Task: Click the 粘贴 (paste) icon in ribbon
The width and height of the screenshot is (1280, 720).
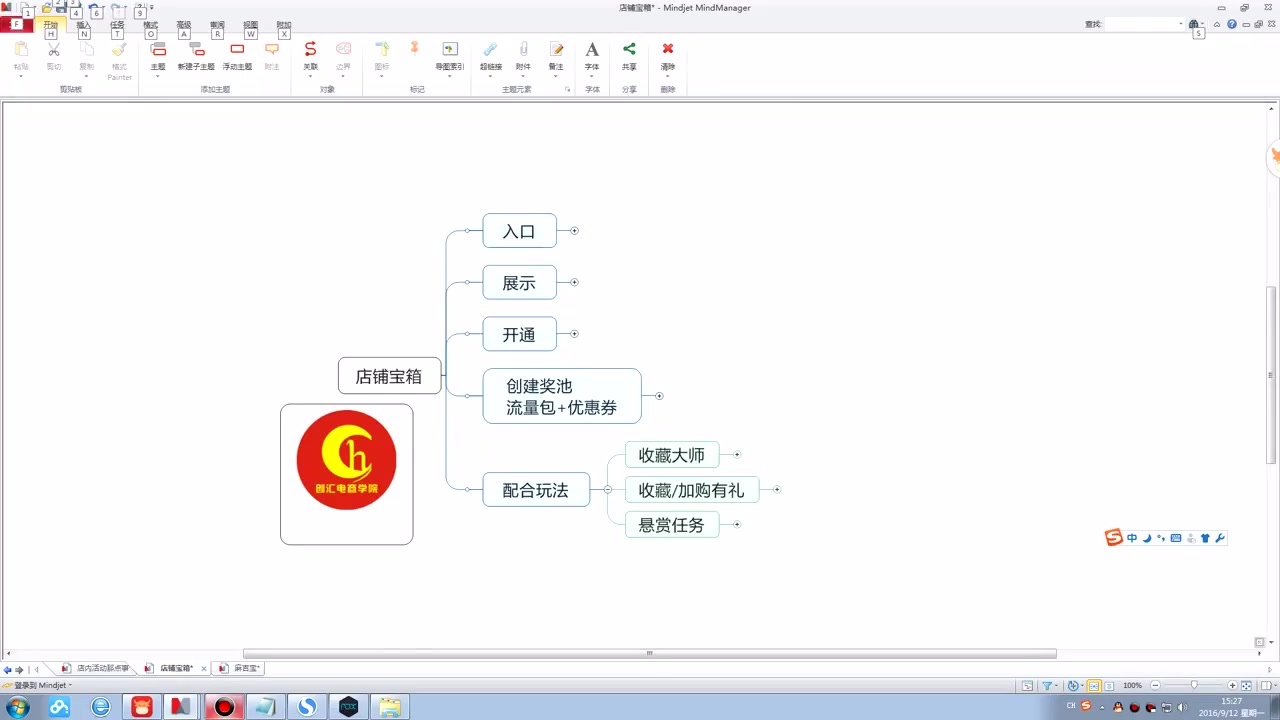Action: (21, 49)
